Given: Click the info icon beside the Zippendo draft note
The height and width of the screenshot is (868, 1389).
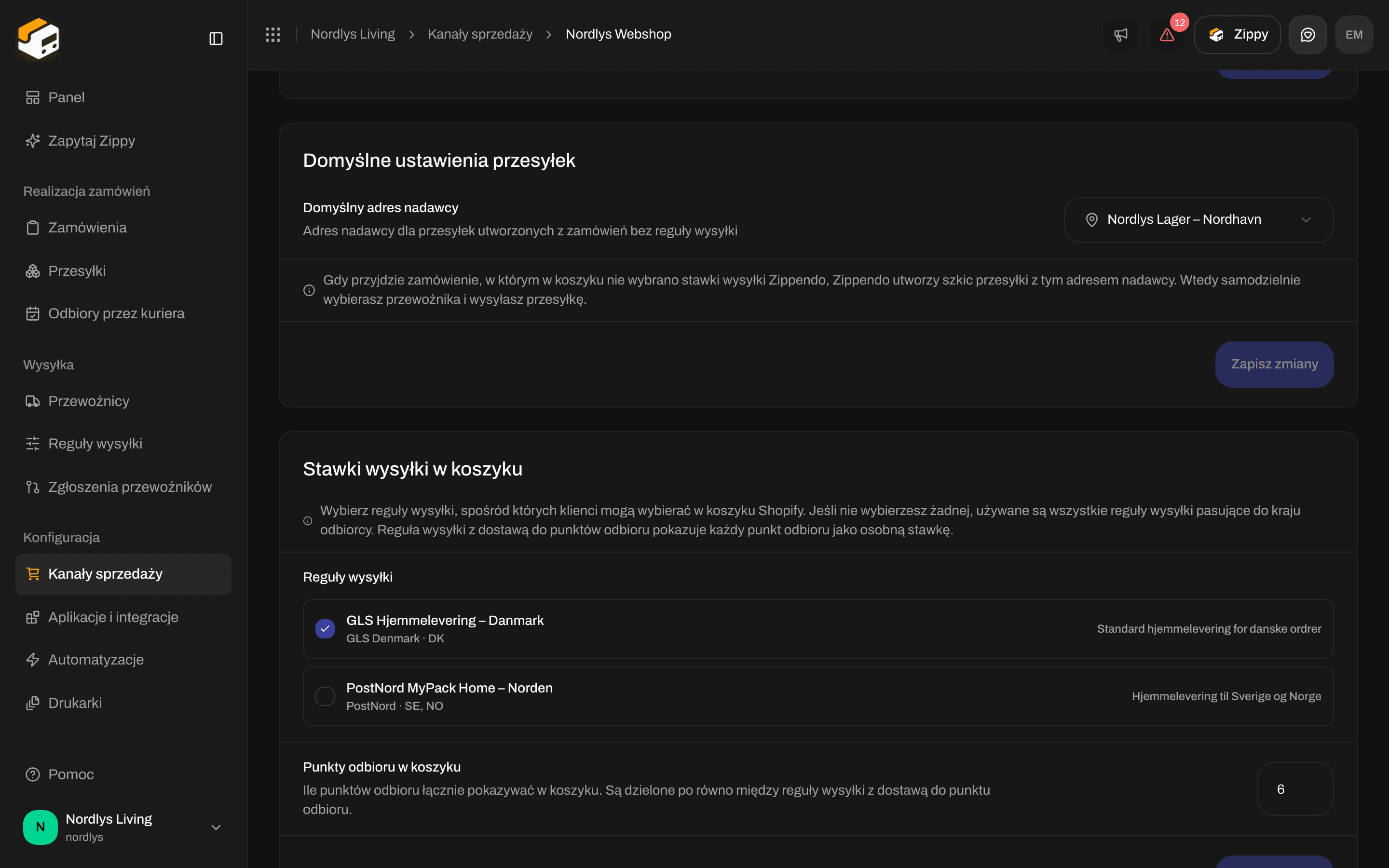Looking at the screenshot, I should coord(309,290).
